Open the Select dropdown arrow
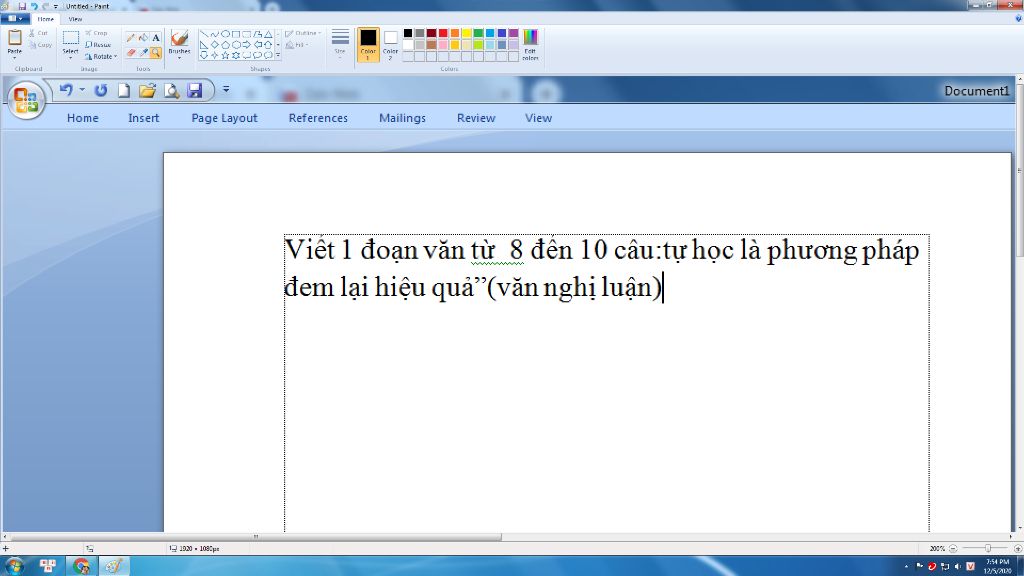The image size is (1024, 576). pyautogui.click(x=71, y=57)
